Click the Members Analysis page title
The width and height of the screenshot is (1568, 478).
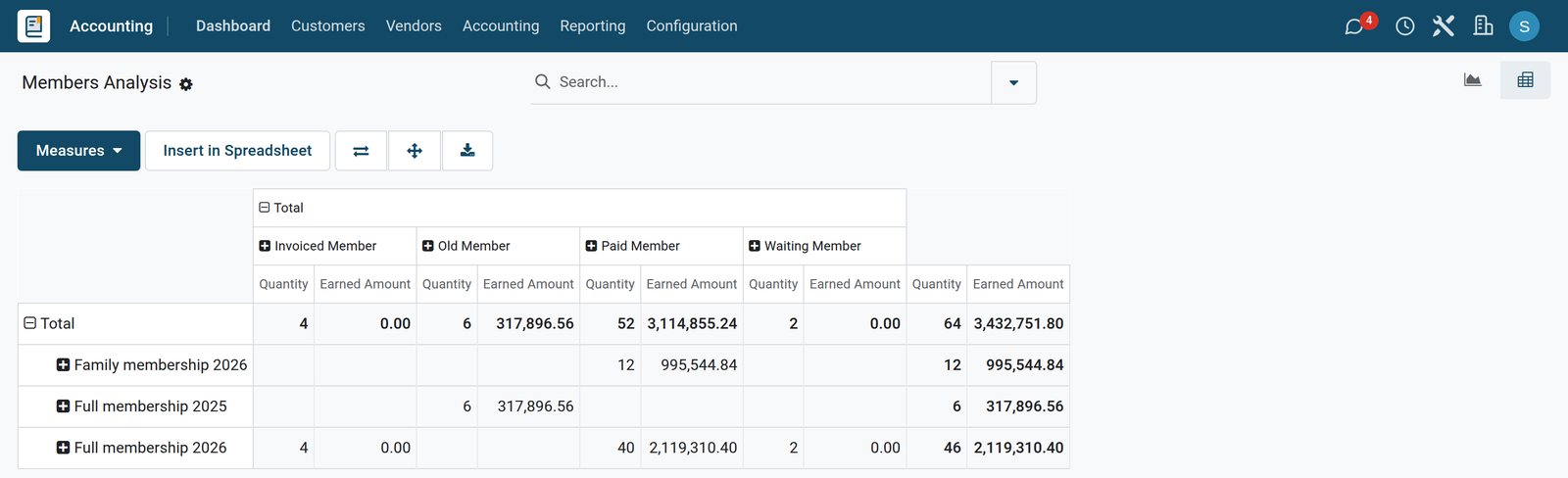(x=97, y=83)
